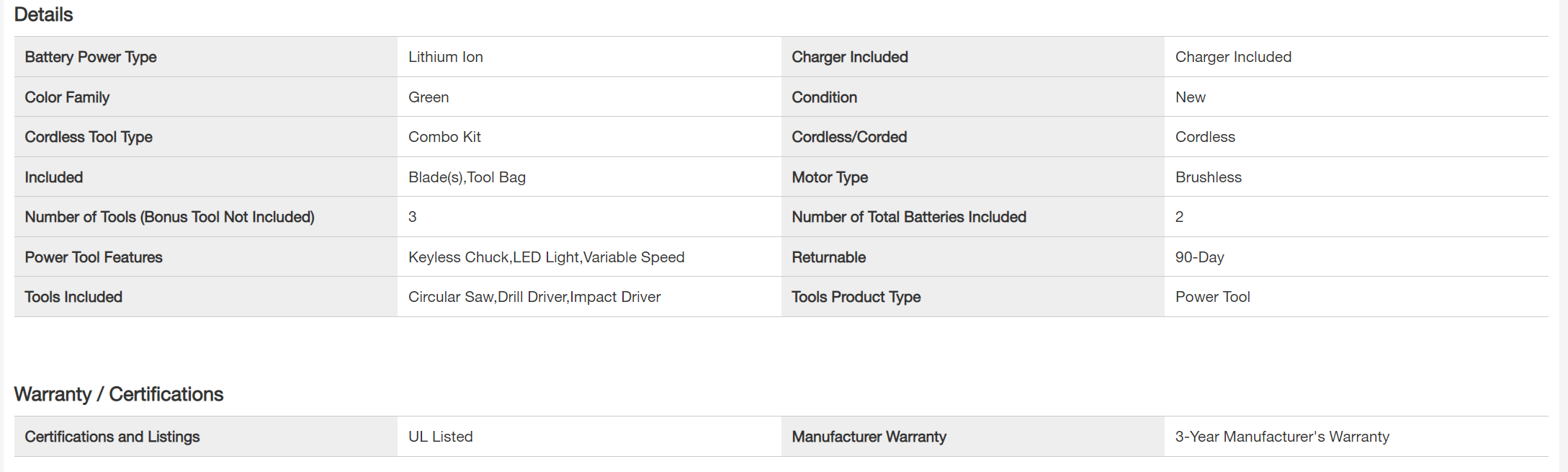Click Keyless Chuck,LED Light,Variable Speed text

[546, 257]
